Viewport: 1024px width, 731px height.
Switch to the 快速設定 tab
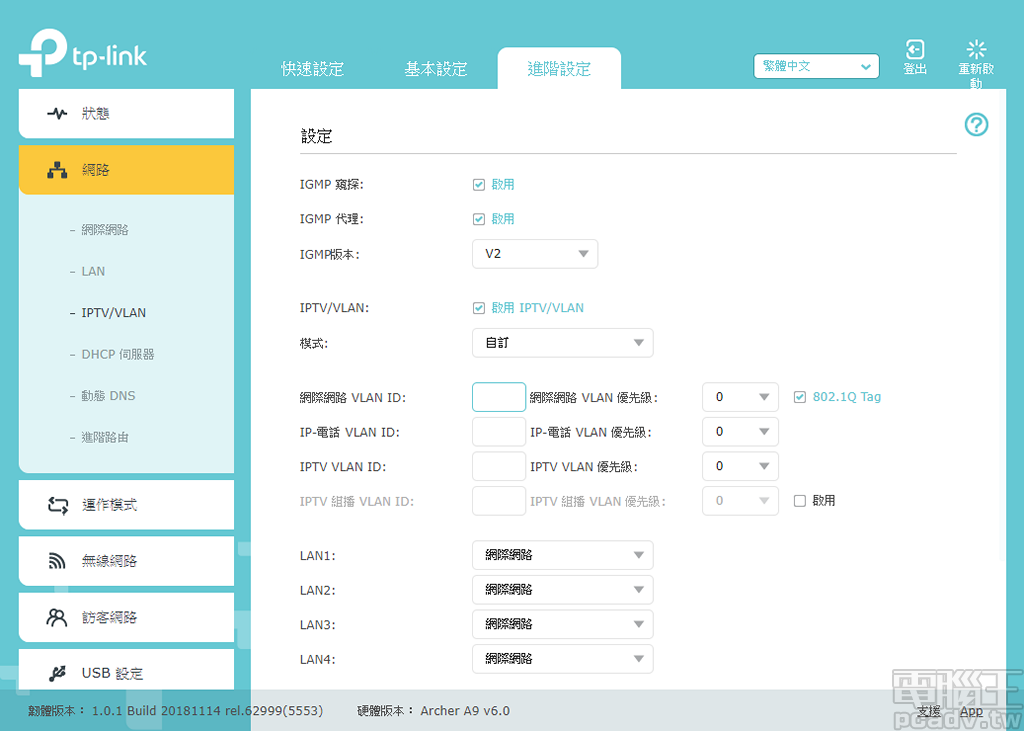pos(313,68)
